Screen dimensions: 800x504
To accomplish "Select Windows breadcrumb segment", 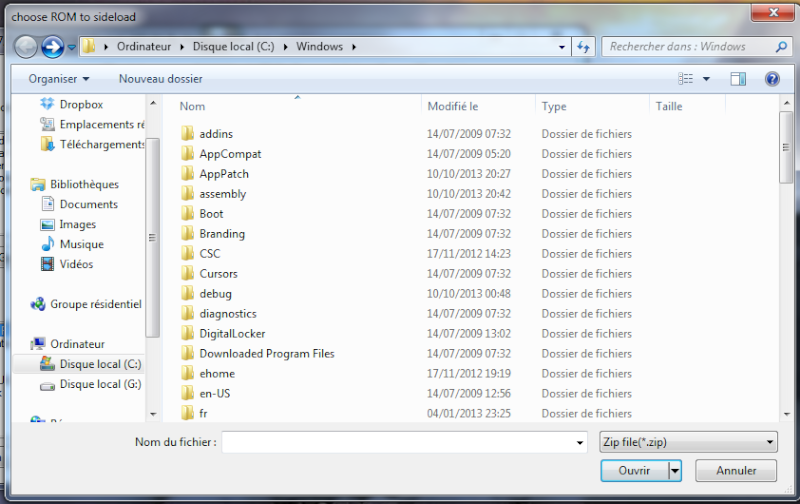I will [319, 46].
